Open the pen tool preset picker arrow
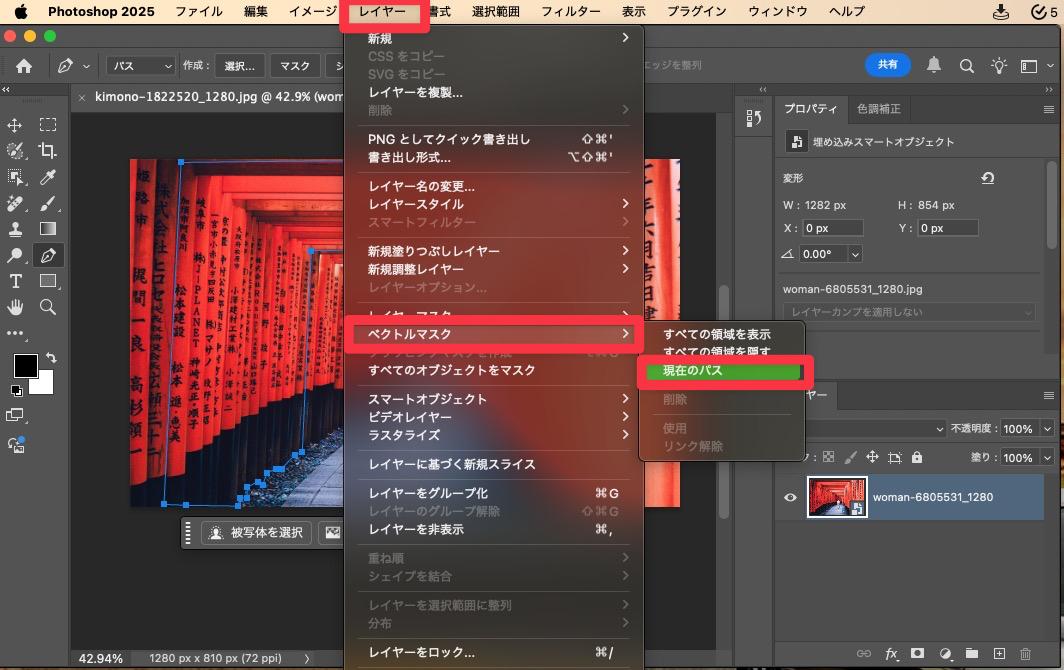Image resolution: width=1064 pixels, height=670 pixels. coord(86,67)
